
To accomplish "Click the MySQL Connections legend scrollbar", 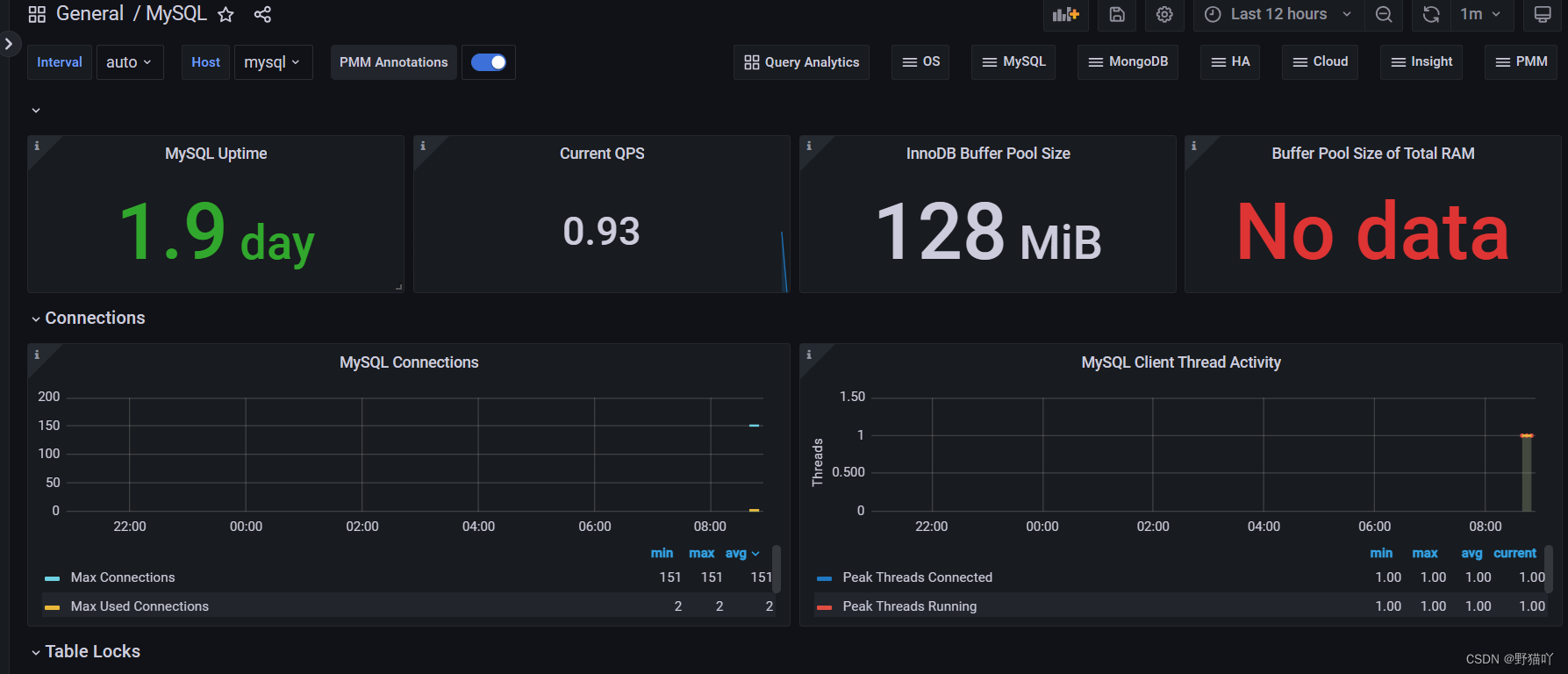I will (x=777, y=570).
